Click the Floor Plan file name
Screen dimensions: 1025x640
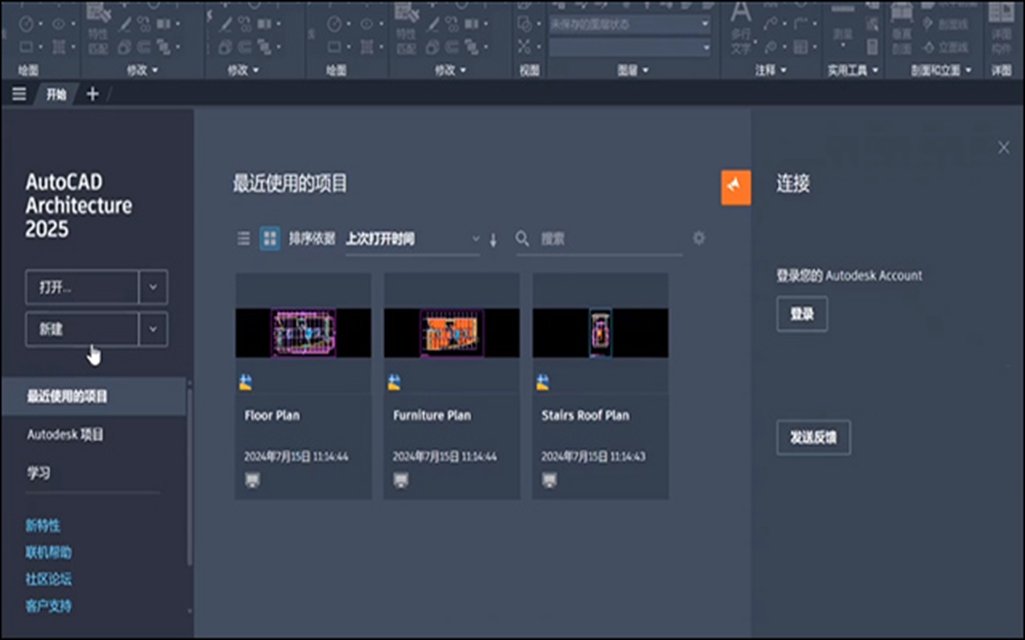pyautogui.click(x=272, y=415)
